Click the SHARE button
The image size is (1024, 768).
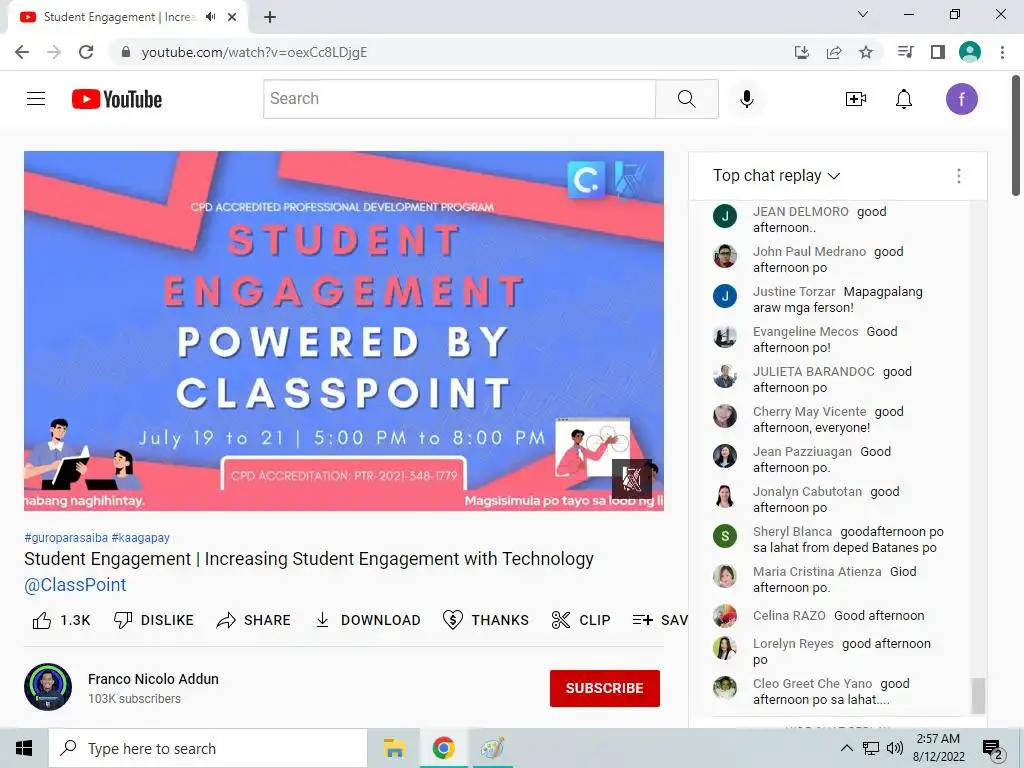pos(253,620)
